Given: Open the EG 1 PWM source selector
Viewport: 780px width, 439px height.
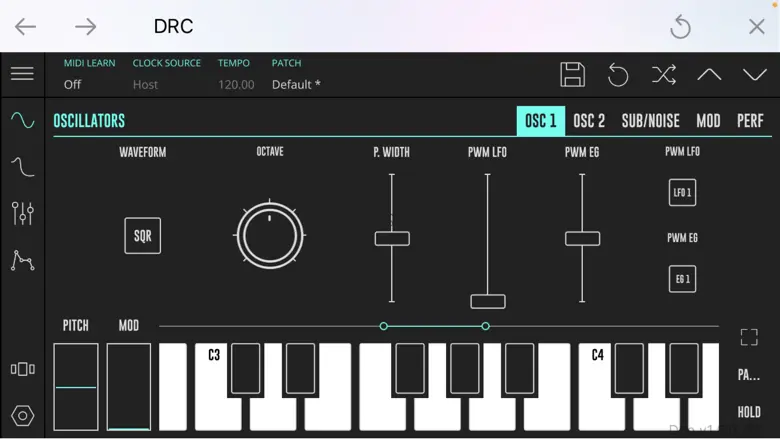Looking at the screenshot, I should (x=682, y=279).
